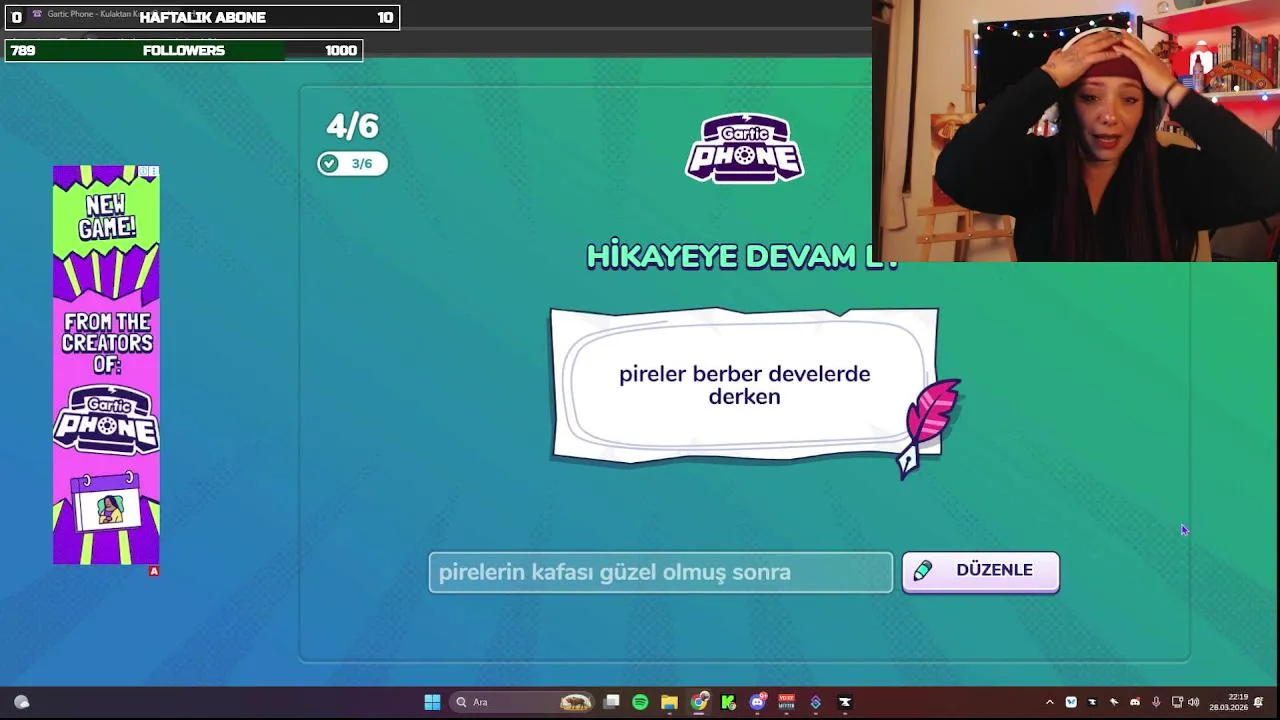1280x720 pixels.
Task: Open notification center bell icon
Action: click(1259, 702)
